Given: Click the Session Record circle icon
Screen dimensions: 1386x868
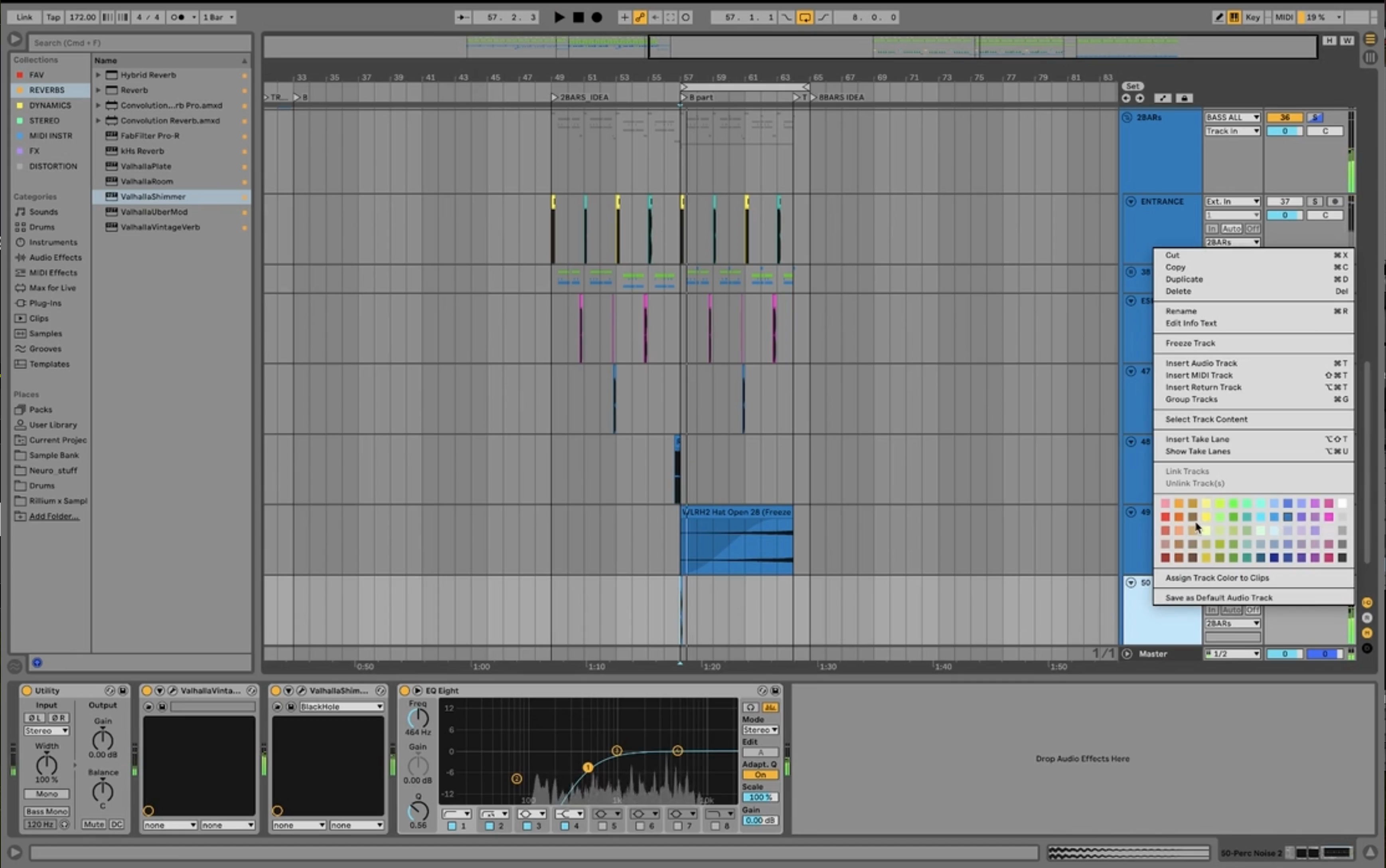Looking at the screenshot, I should click(x=685, y=17).
